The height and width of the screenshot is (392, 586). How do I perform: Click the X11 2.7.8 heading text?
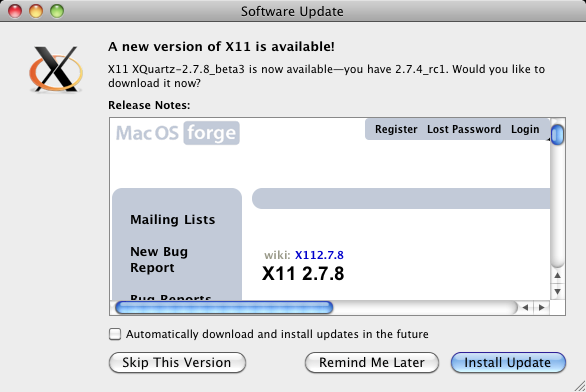303,274
